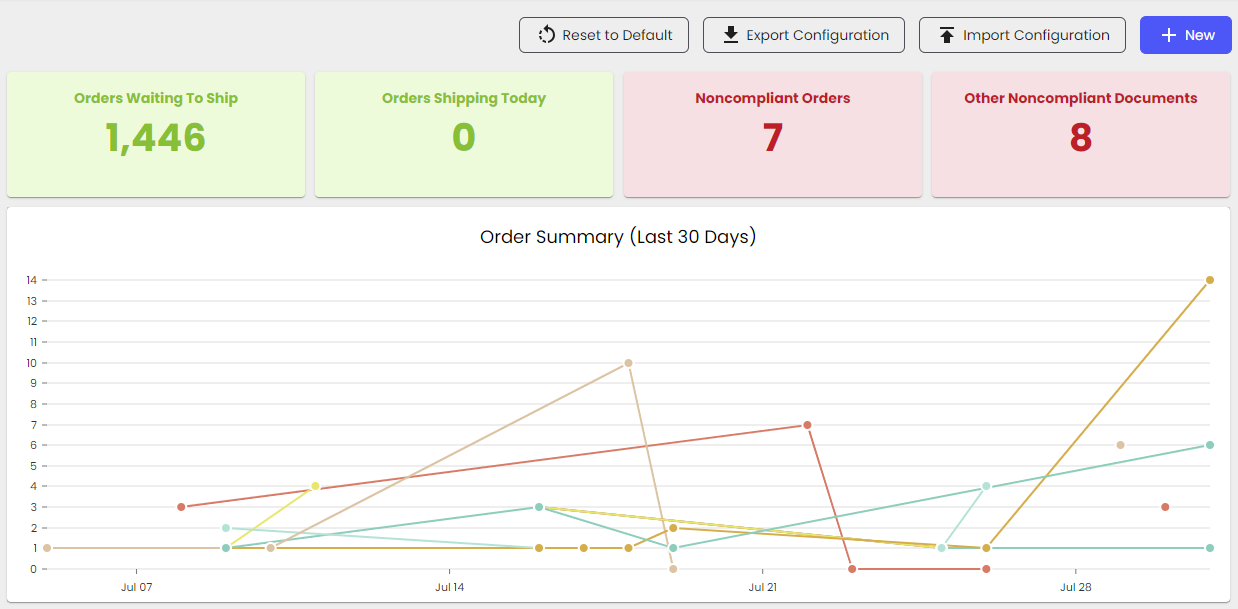Click the upload arrow Import Configuration icon

[947, 35]
